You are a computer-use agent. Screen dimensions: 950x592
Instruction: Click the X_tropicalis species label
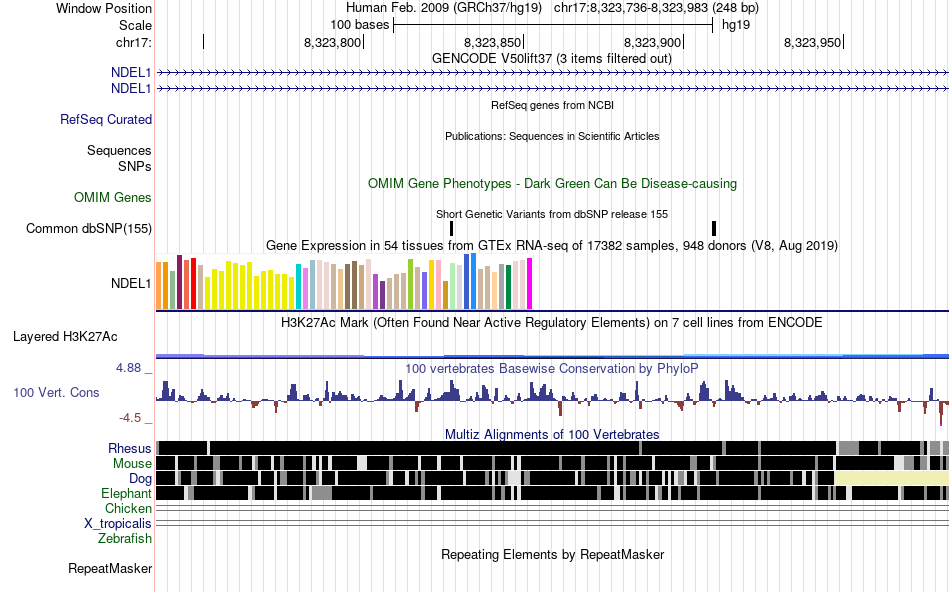[118, 524]
